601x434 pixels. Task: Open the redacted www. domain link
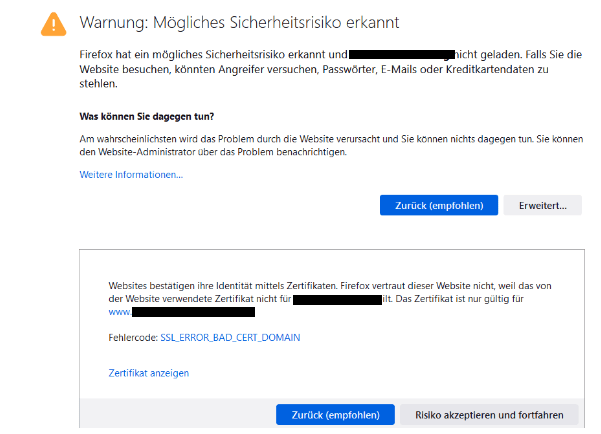(182, 312)
